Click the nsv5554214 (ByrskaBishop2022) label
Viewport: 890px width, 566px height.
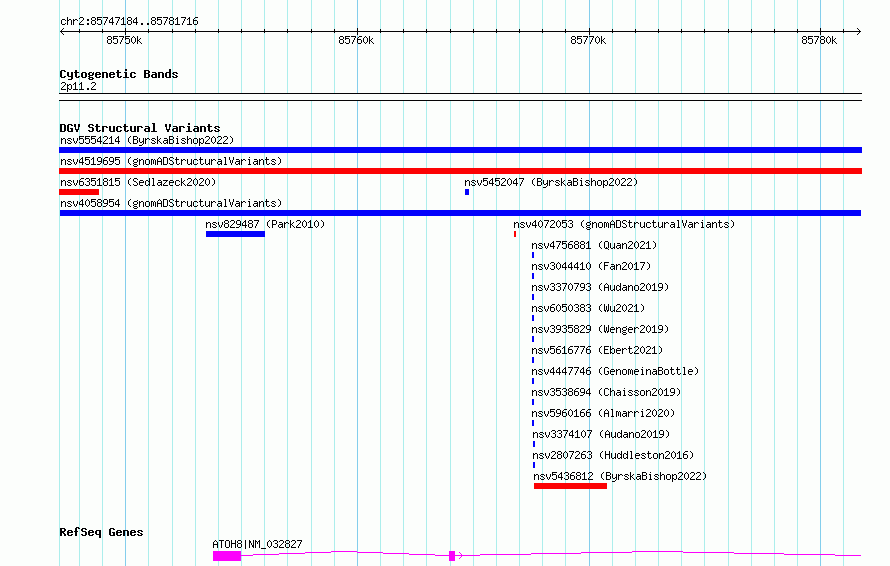(x=147, y=140)
